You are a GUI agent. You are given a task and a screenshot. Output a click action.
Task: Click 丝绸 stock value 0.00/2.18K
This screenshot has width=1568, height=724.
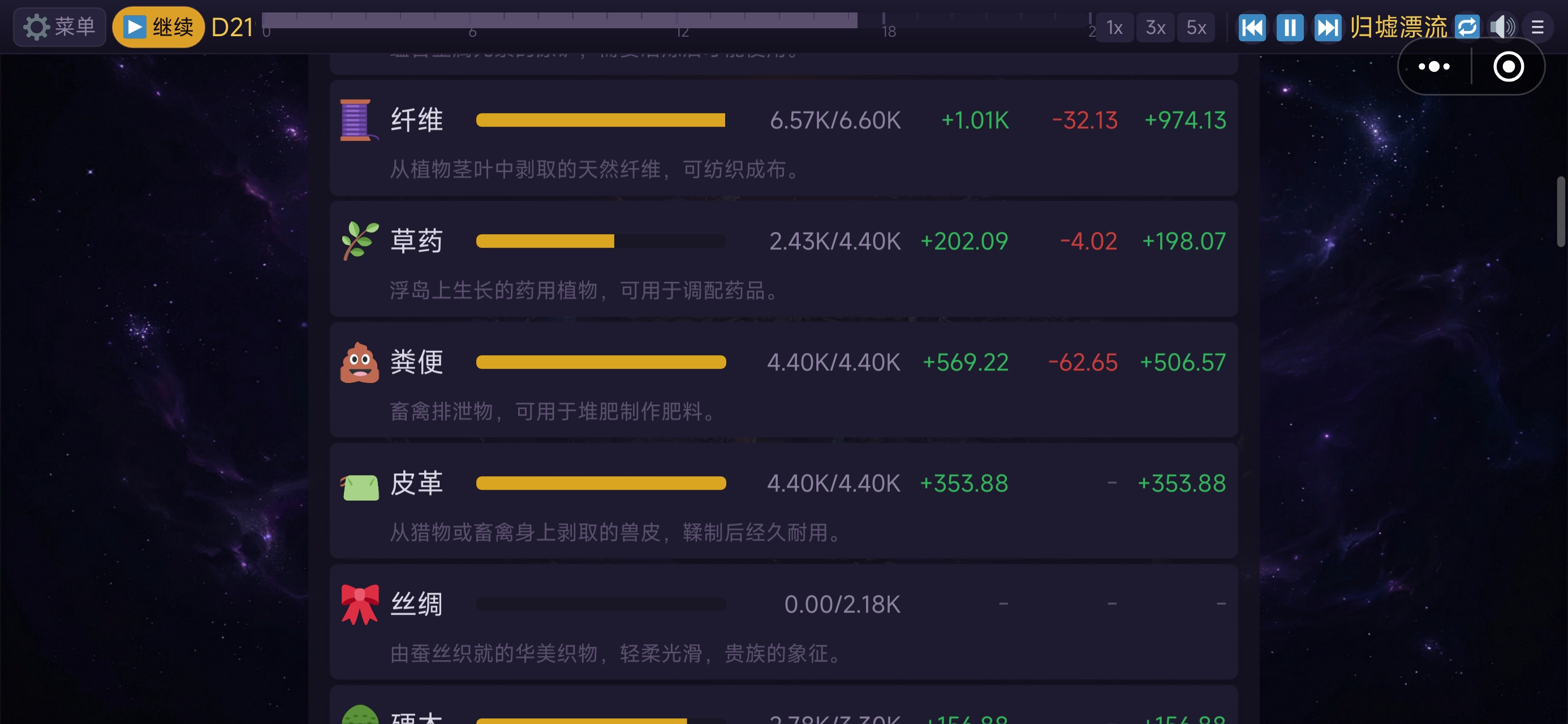click(x=842, y=605)
